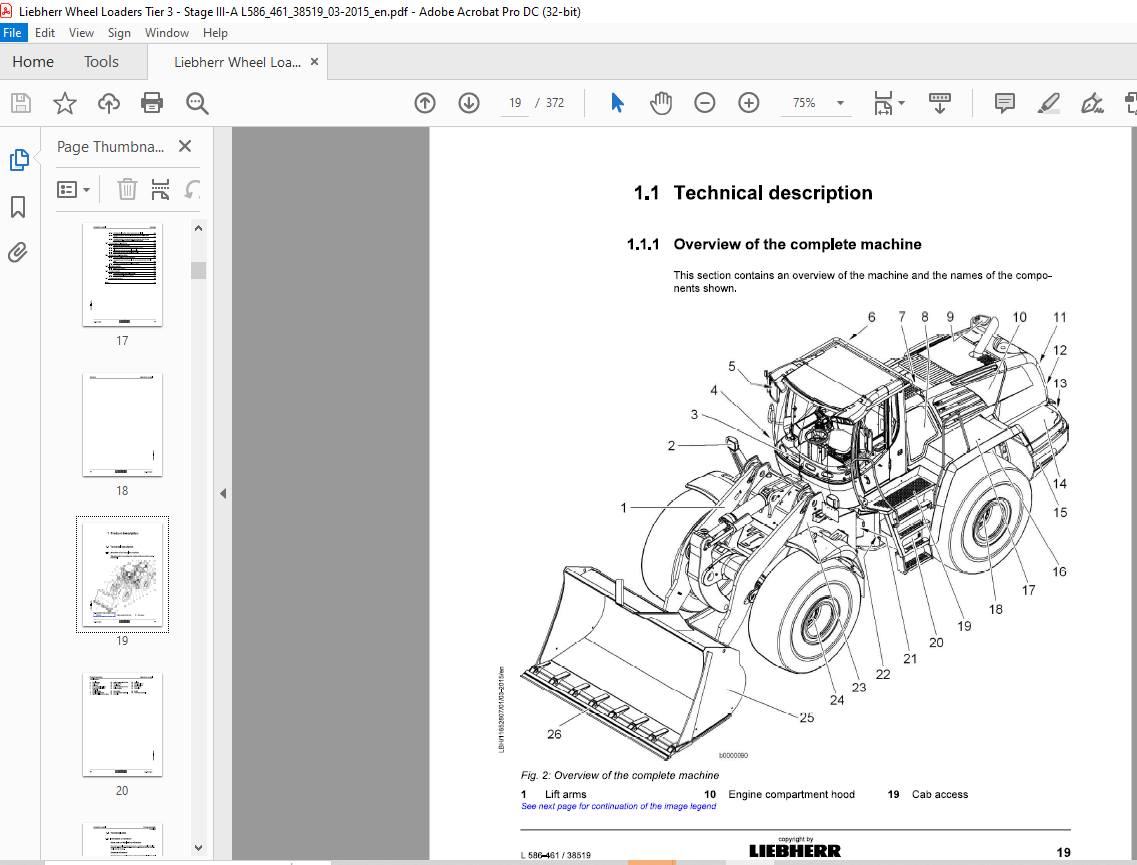Viewport: 1137px width, 865px height.
Task: Click the print pages icon in thumbnails panel
Action: tap(160, 190)
